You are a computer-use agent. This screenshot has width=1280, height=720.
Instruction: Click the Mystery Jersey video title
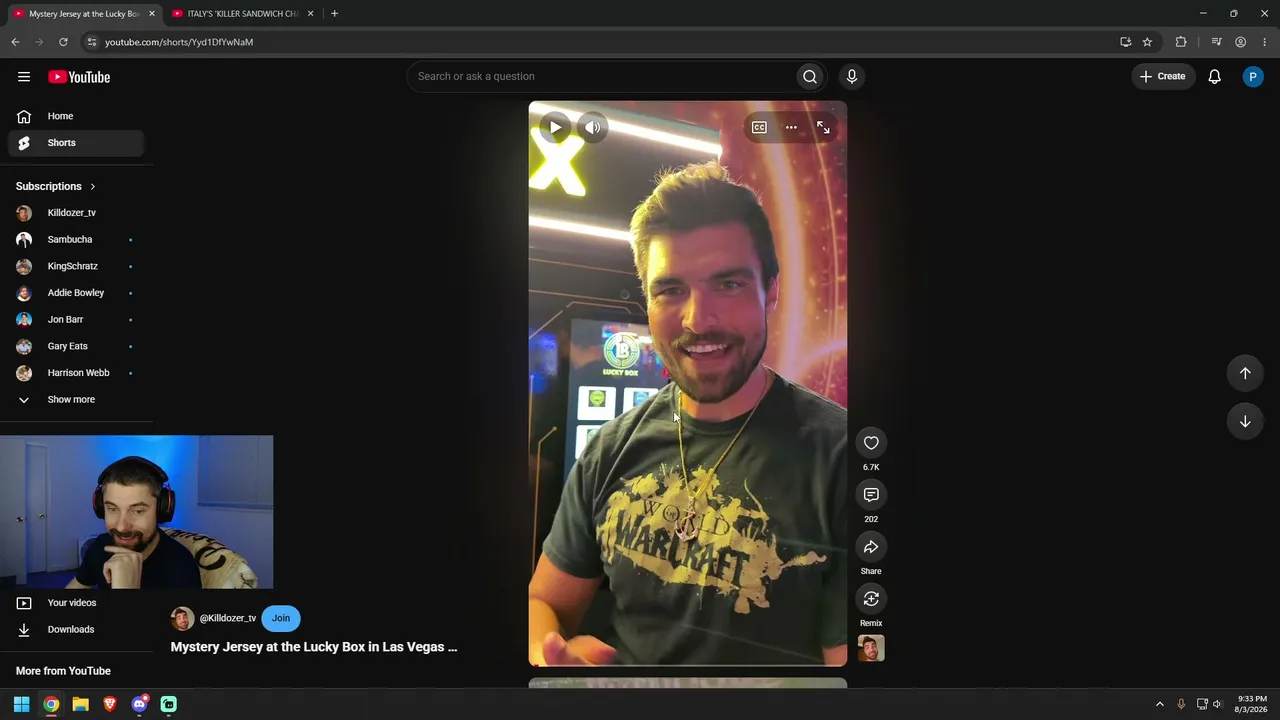[314, 647]
